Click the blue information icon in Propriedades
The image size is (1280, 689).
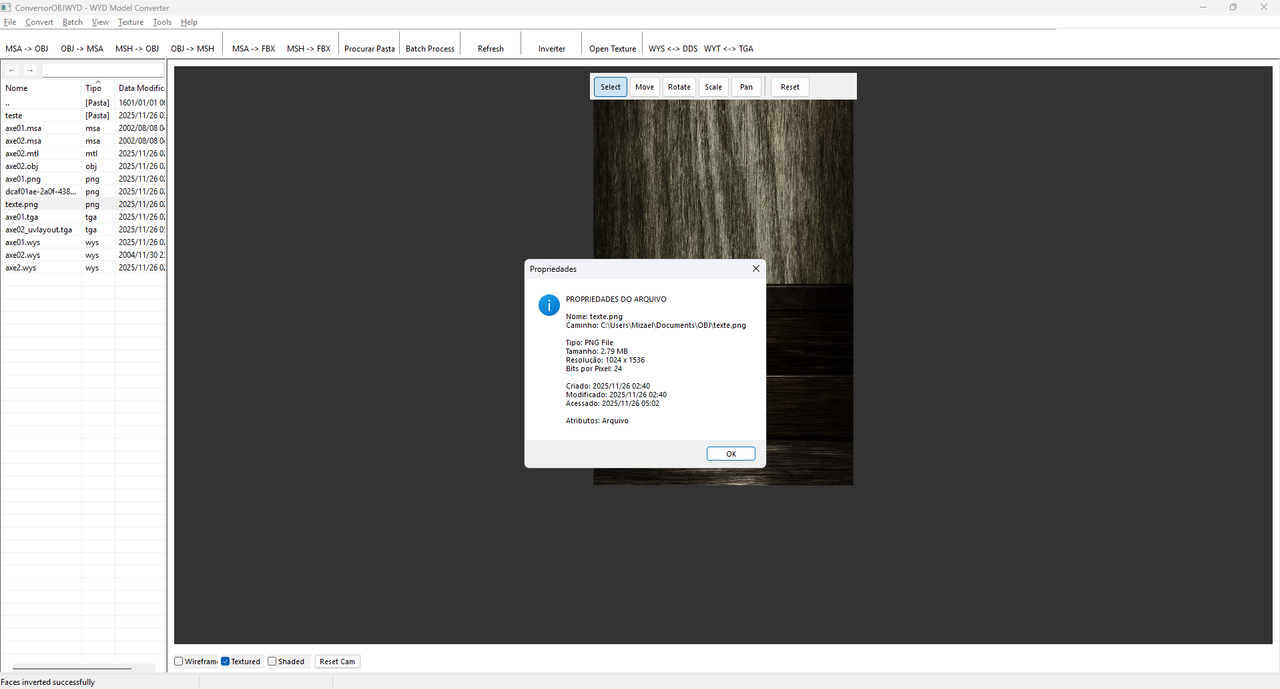549,305
